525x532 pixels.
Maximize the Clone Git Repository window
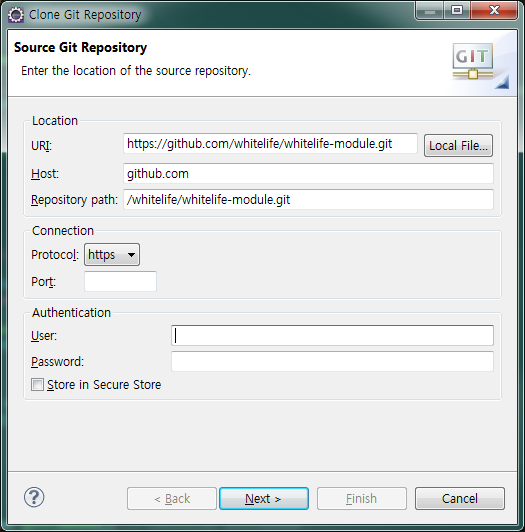(x=457, y=12)
